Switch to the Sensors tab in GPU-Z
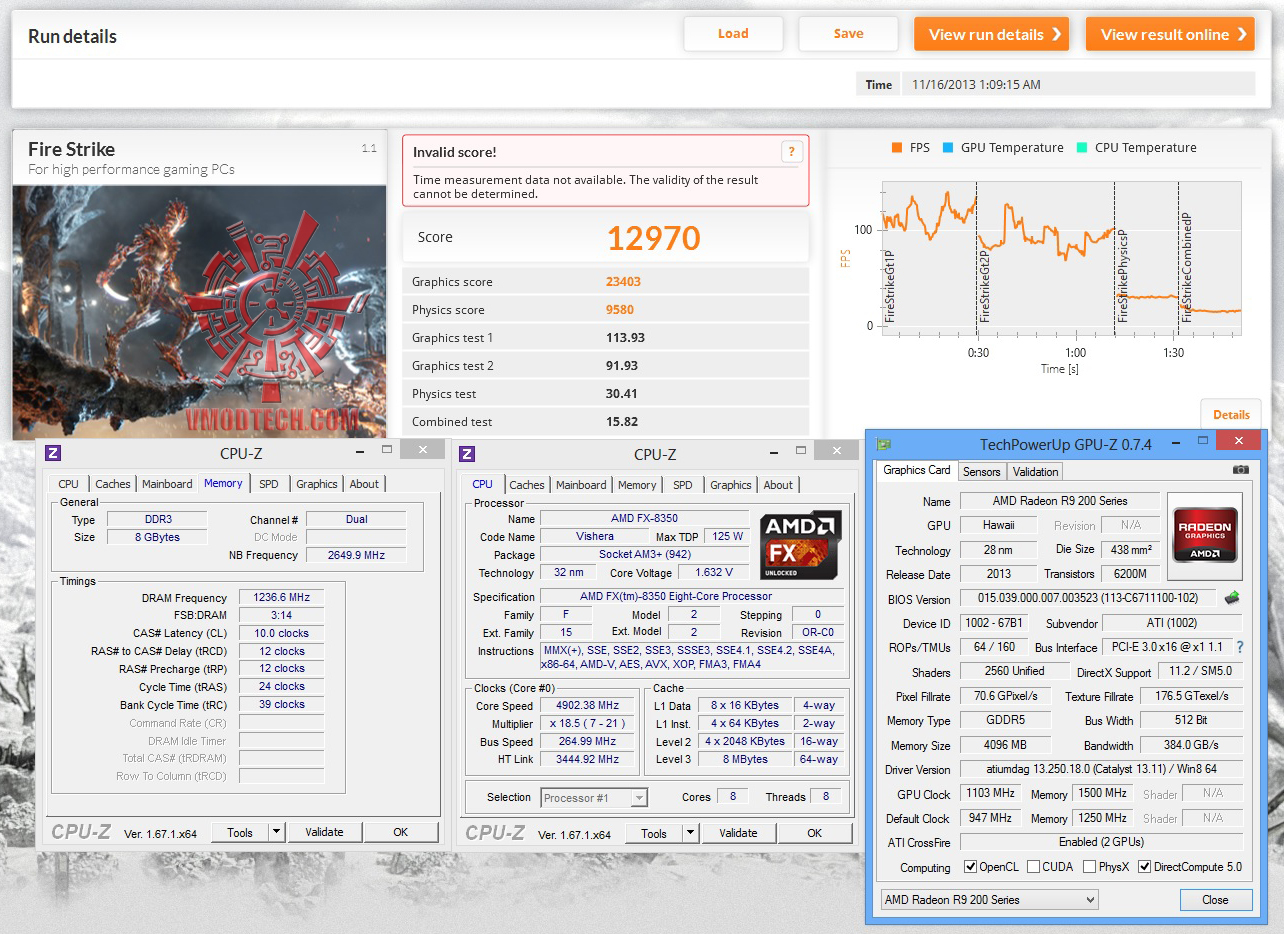Viewport: 1284px width, 934px height. tap(981, 472)
